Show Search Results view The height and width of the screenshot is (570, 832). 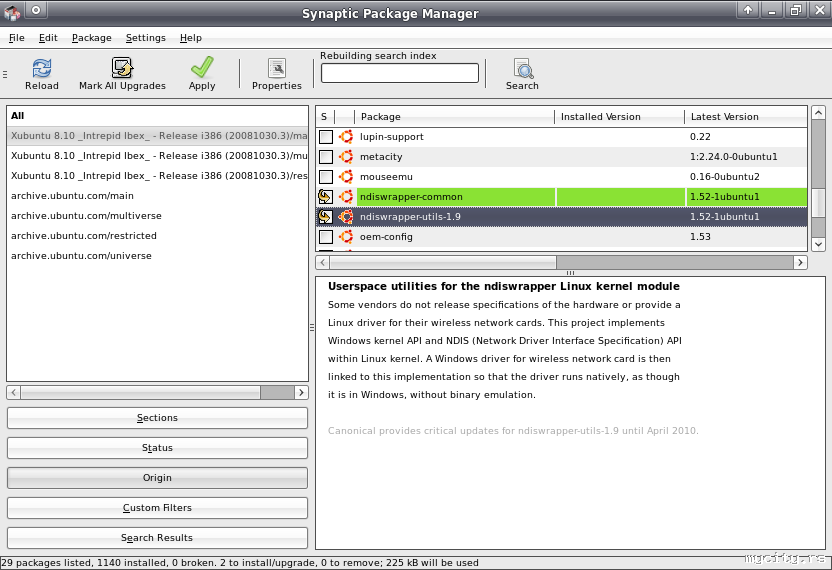click(x=157, y=538)
